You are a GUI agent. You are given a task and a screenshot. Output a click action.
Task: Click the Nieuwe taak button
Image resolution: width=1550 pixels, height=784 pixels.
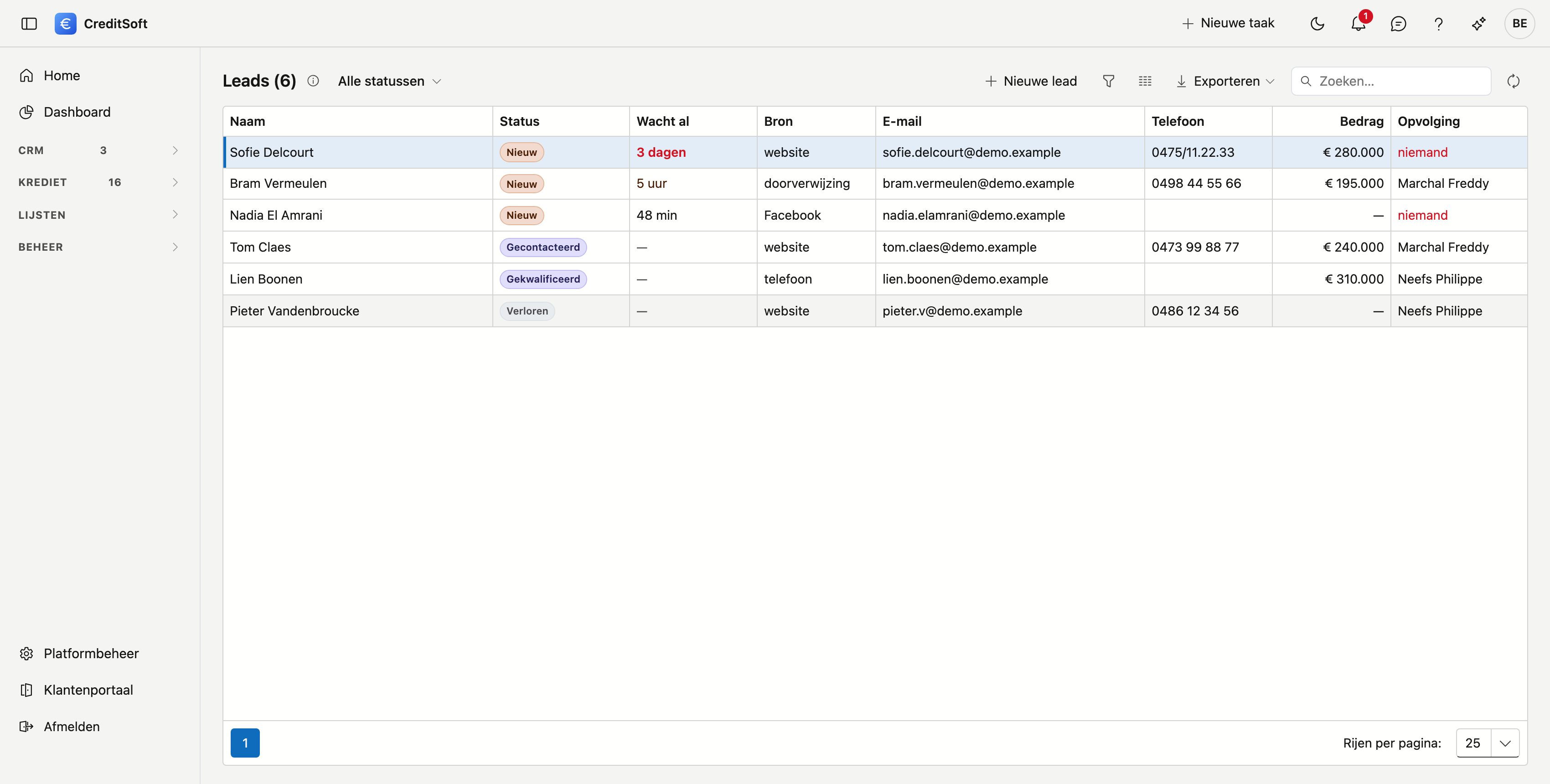pos(1228,23)
